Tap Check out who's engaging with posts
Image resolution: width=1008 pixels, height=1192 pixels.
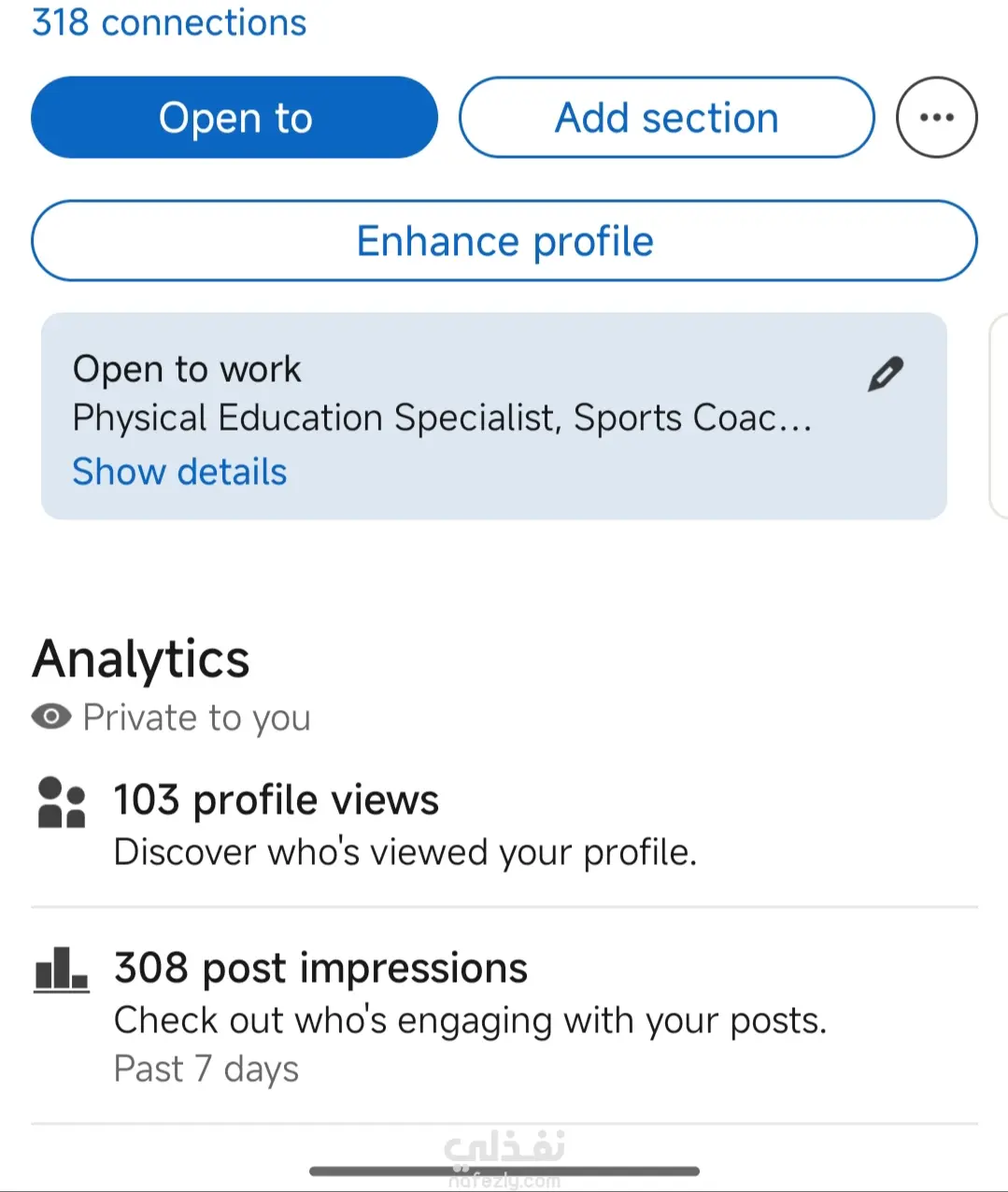pos(470,1020)
